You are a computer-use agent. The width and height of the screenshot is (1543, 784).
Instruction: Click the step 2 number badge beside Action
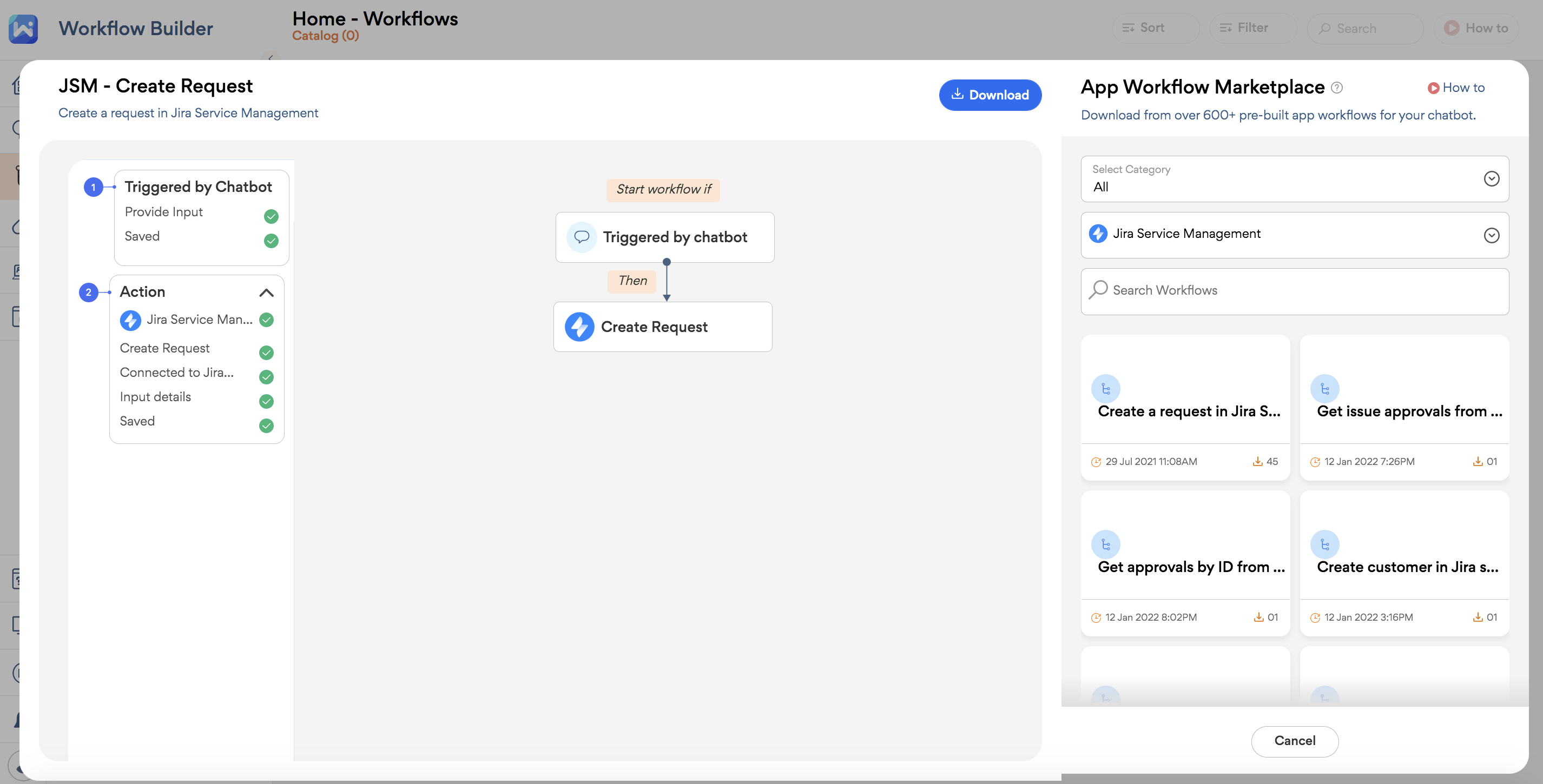89,292
